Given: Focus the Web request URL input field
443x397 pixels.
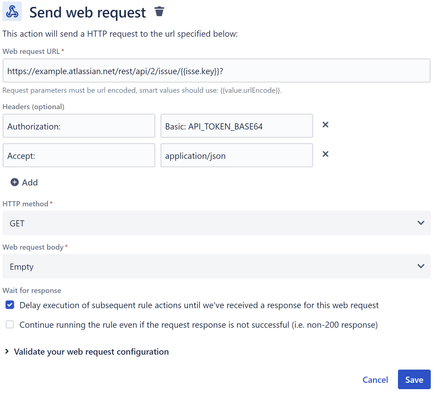Looking at the screenshot, I should [216, 71].
